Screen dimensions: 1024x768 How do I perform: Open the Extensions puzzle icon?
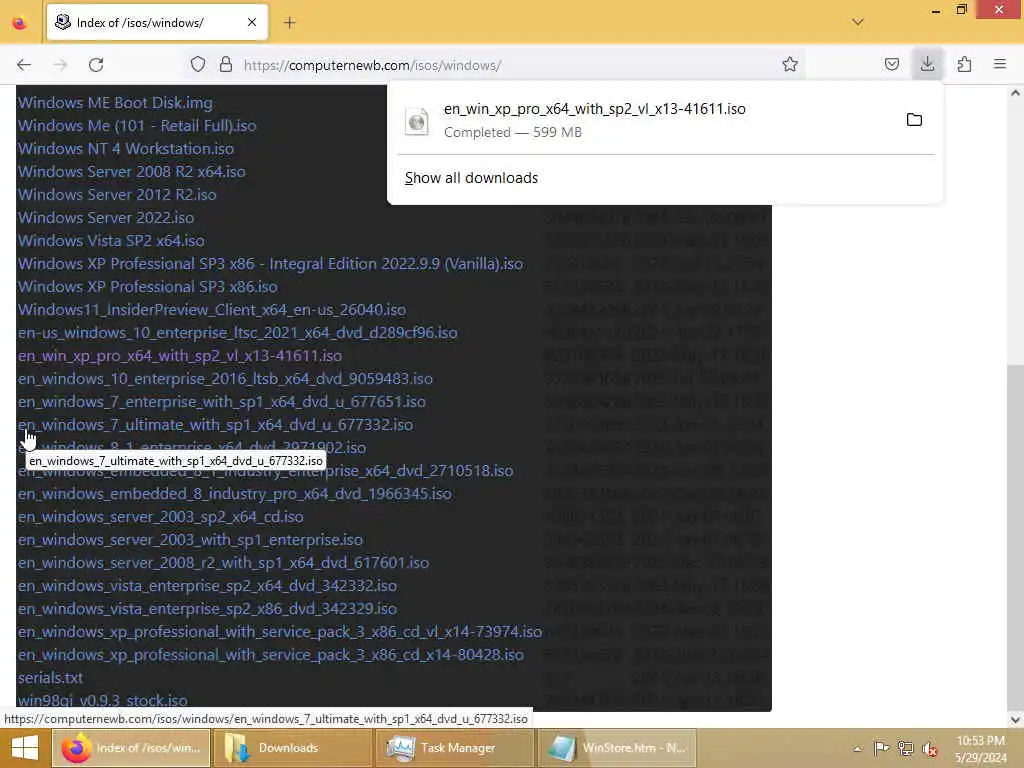(x=964, y=65)
